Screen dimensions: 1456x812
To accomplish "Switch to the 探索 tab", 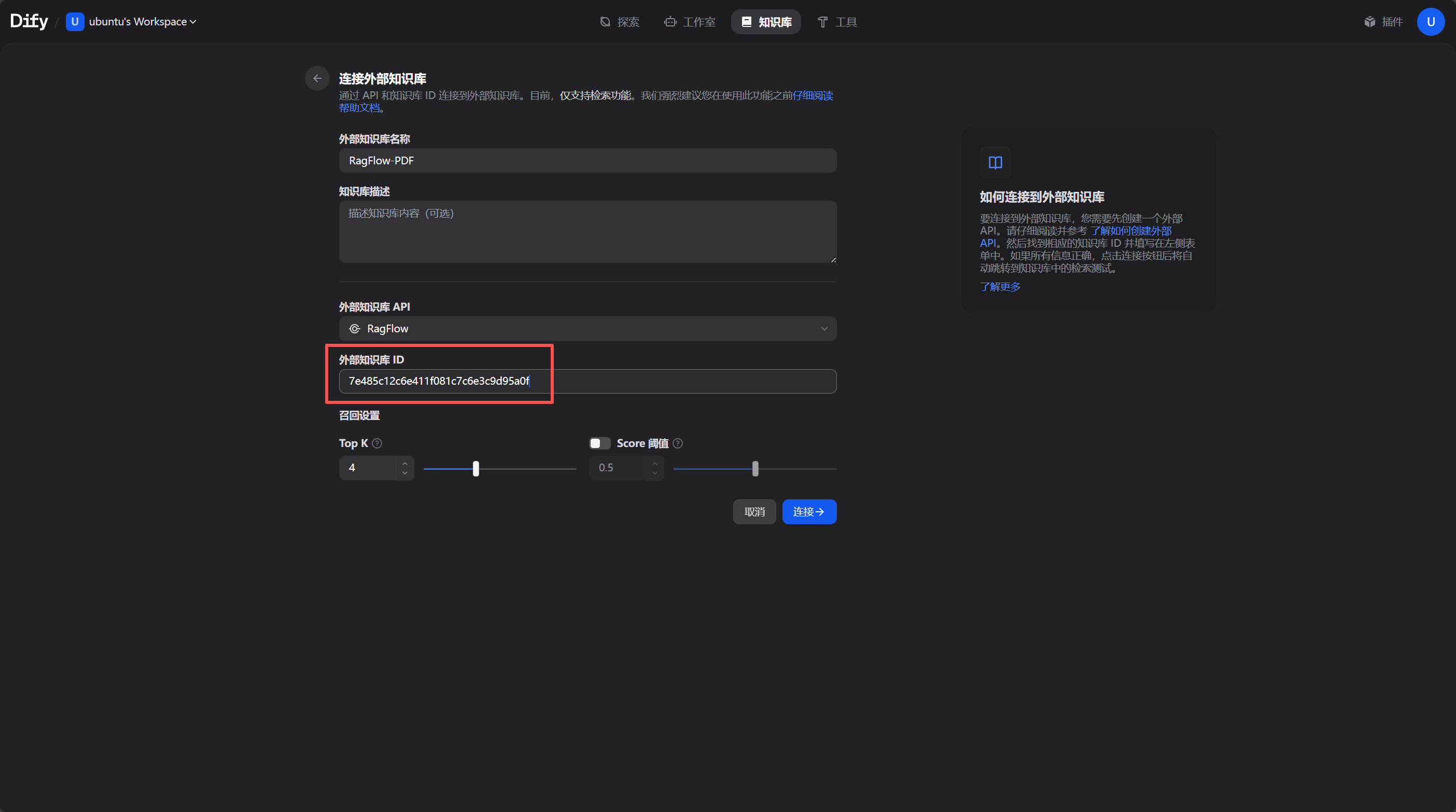I will pyautogui.click(x=620, y=22).
